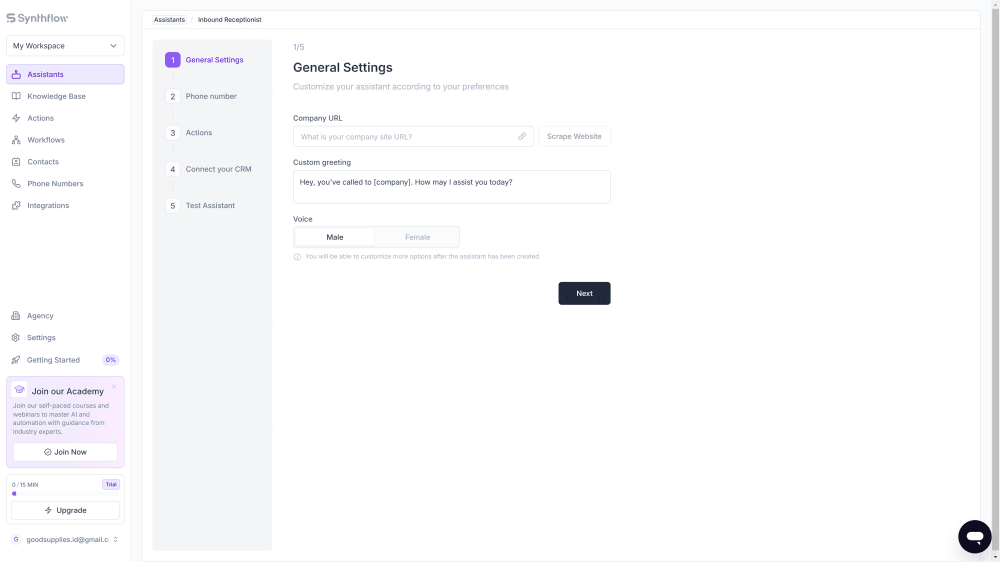Click step 5 number badge
This screenshot has height=562, width=1000.
tap(172, 205)
